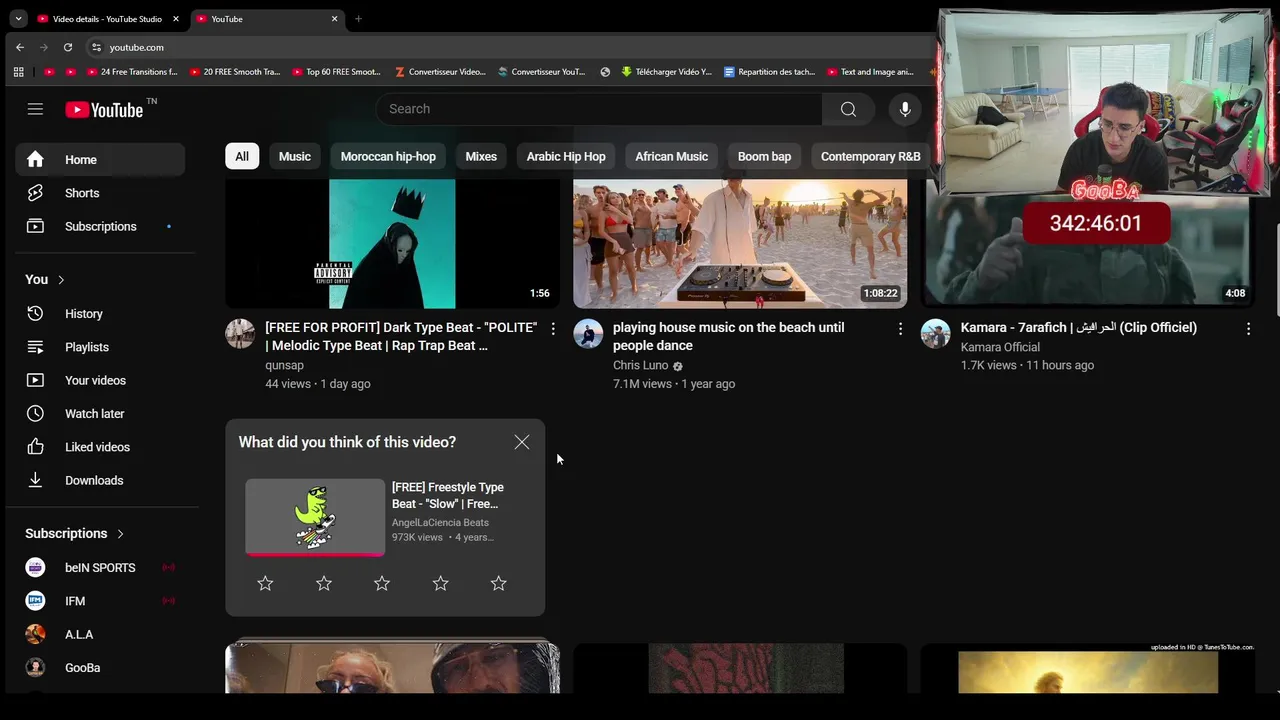Screen dimensions: 1280x720
Task: Open Subscriptions in the sidebar
Action: coord(100,226)
